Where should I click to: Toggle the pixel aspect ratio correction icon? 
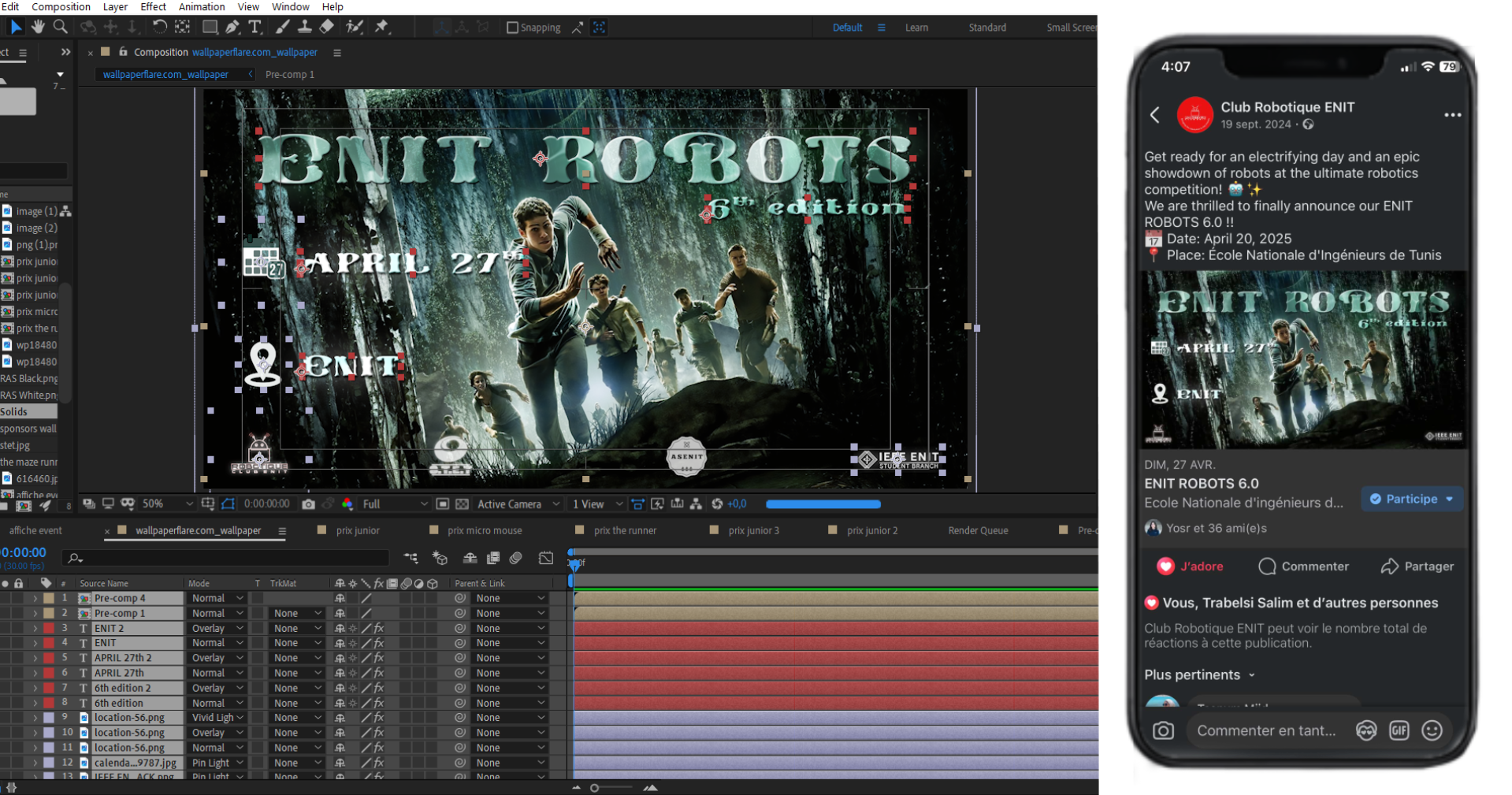pyautogui.click(x=638, y=504)
